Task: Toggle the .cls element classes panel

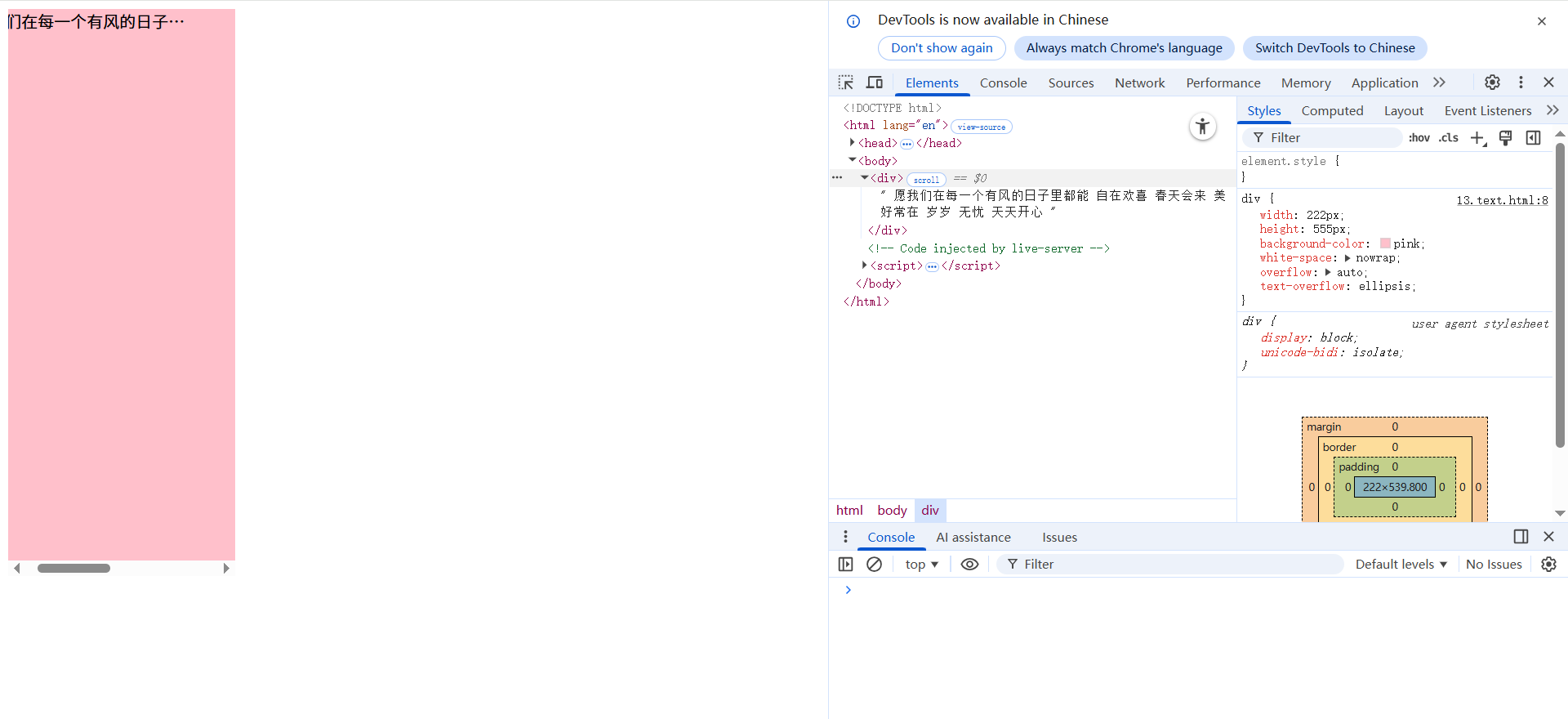Action: click(1449, 137)
